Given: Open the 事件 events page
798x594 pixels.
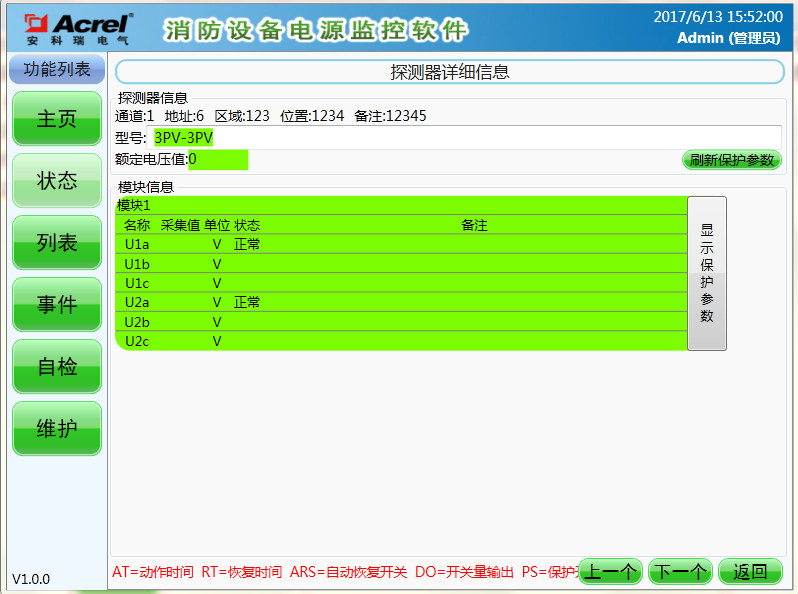Looking at the screenshot, I should tap(57, 305).
